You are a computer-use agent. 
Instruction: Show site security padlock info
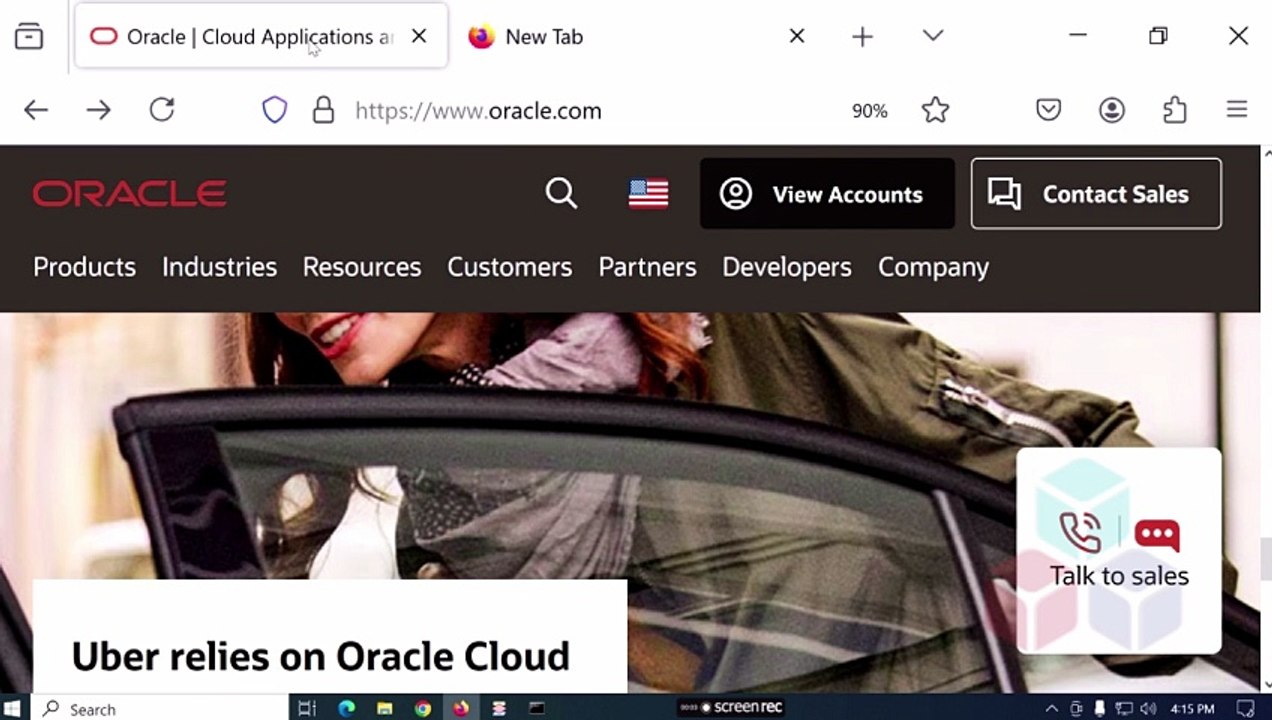323,110
